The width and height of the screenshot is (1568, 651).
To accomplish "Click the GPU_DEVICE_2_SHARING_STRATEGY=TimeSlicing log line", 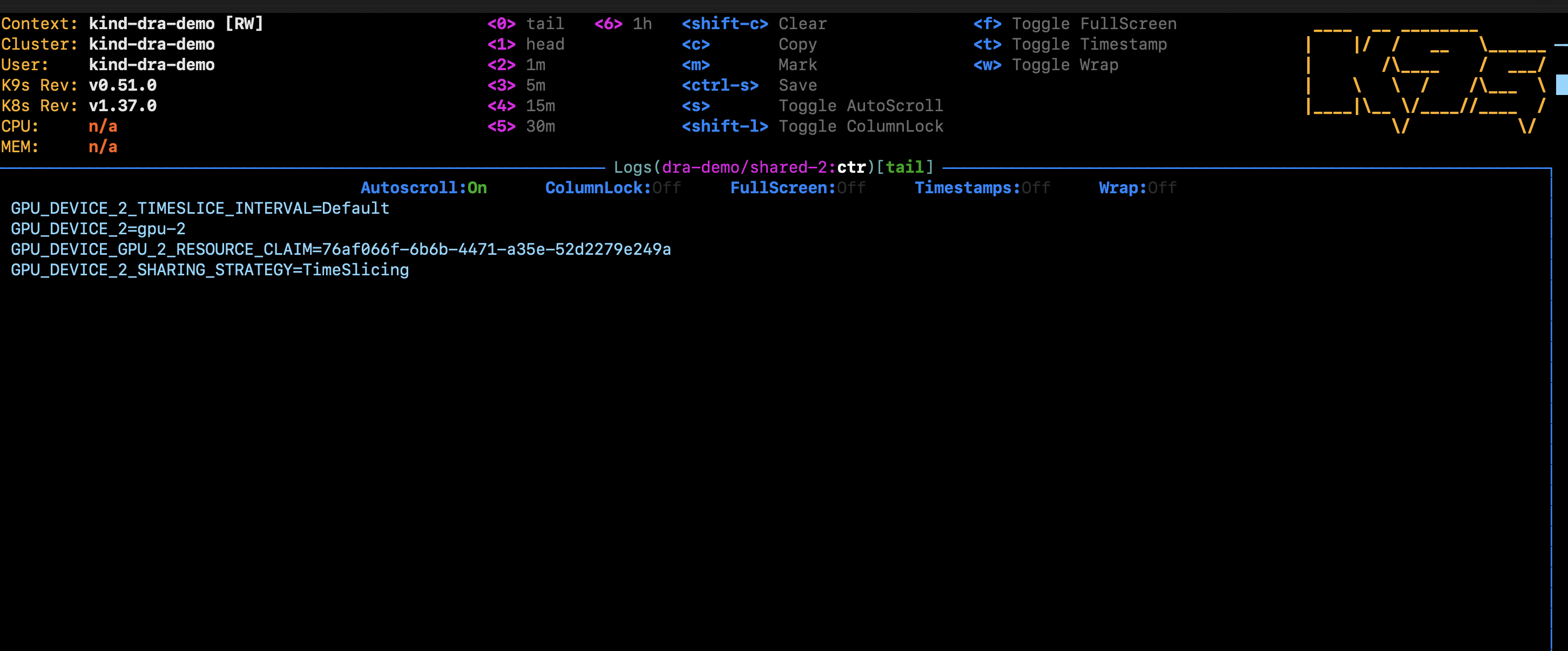I will [x=209, y=269].
